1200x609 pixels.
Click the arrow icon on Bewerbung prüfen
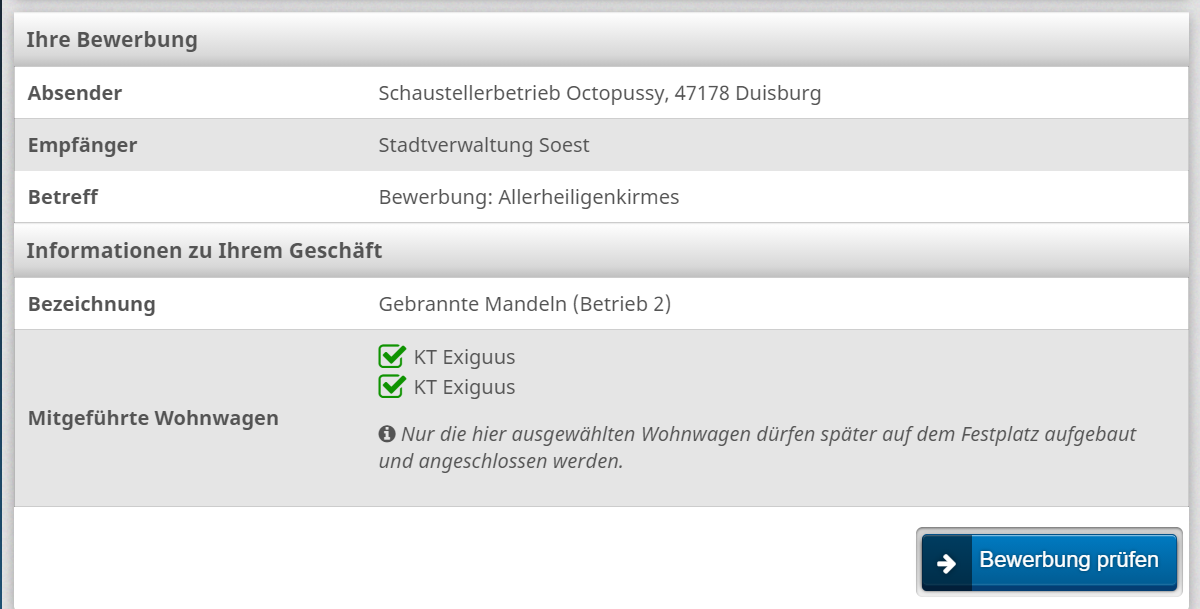pos(946,562)
